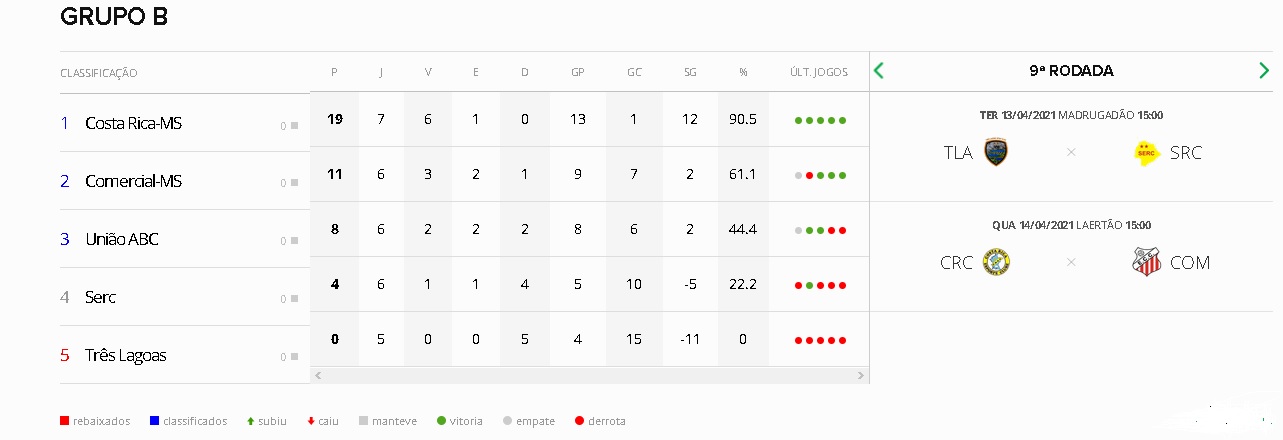
Task: Select the ÚLT. JOGOS column header
Action: tap(819, 72)
